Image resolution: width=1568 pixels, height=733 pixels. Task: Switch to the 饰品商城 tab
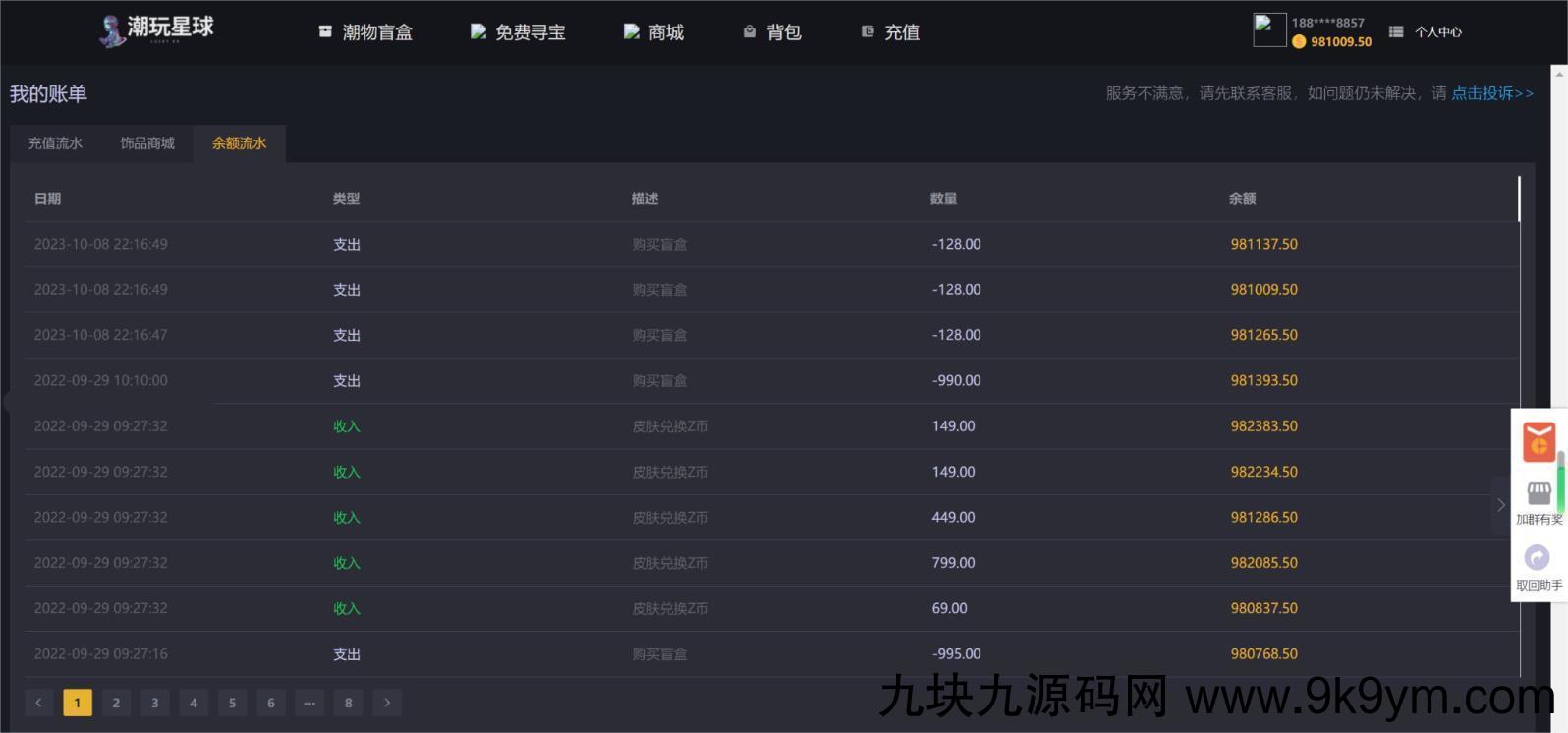pyautogui.click(x=147, y=143)
